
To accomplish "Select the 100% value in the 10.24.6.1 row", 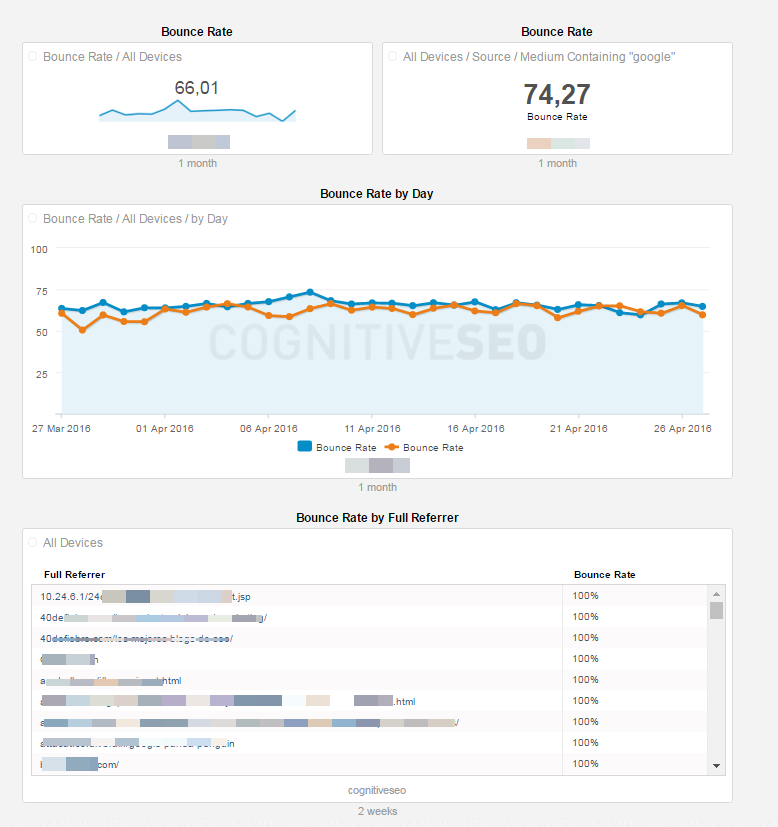I will coord(585,595).
